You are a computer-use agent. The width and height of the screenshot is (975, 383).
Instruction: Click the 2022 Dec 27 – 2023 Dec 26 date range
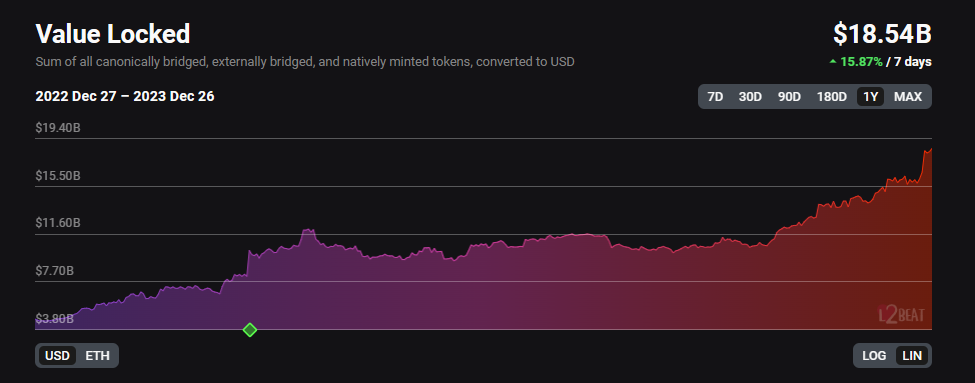pyautogui.click(x=125, y=96)
